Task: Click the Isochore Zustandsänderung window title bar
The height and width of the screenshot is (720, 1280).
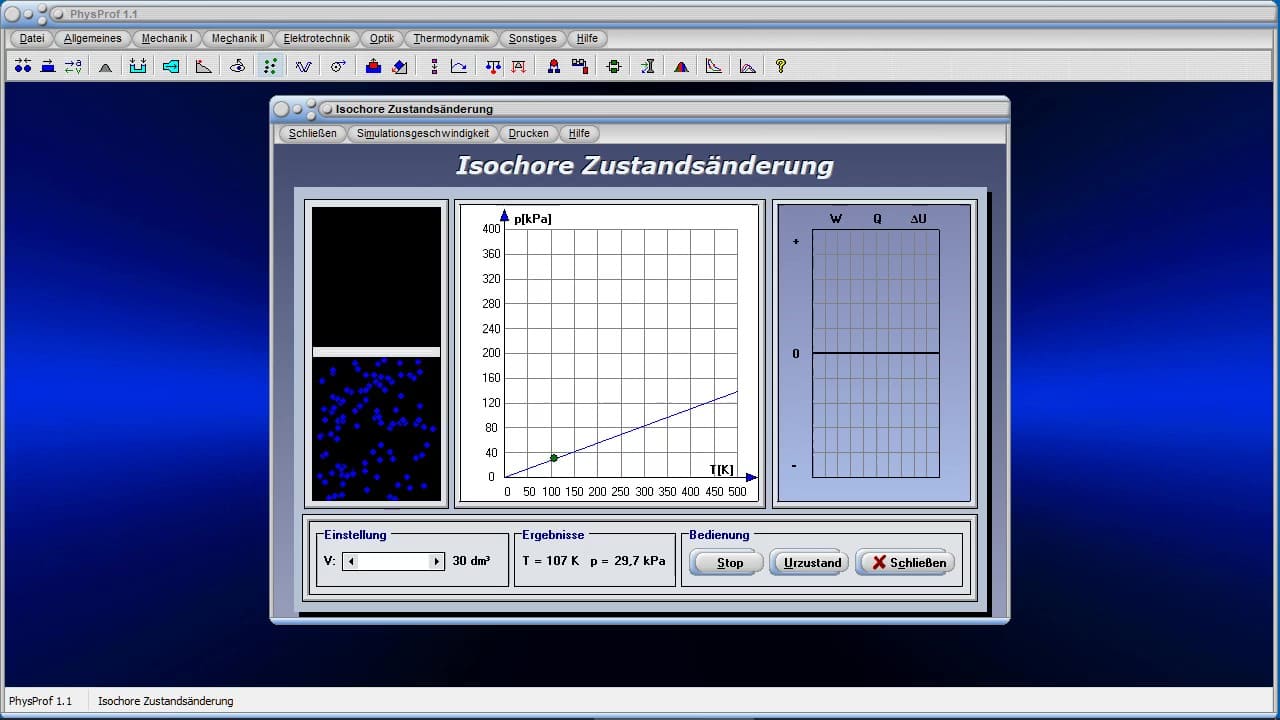Action: point(640,109)
